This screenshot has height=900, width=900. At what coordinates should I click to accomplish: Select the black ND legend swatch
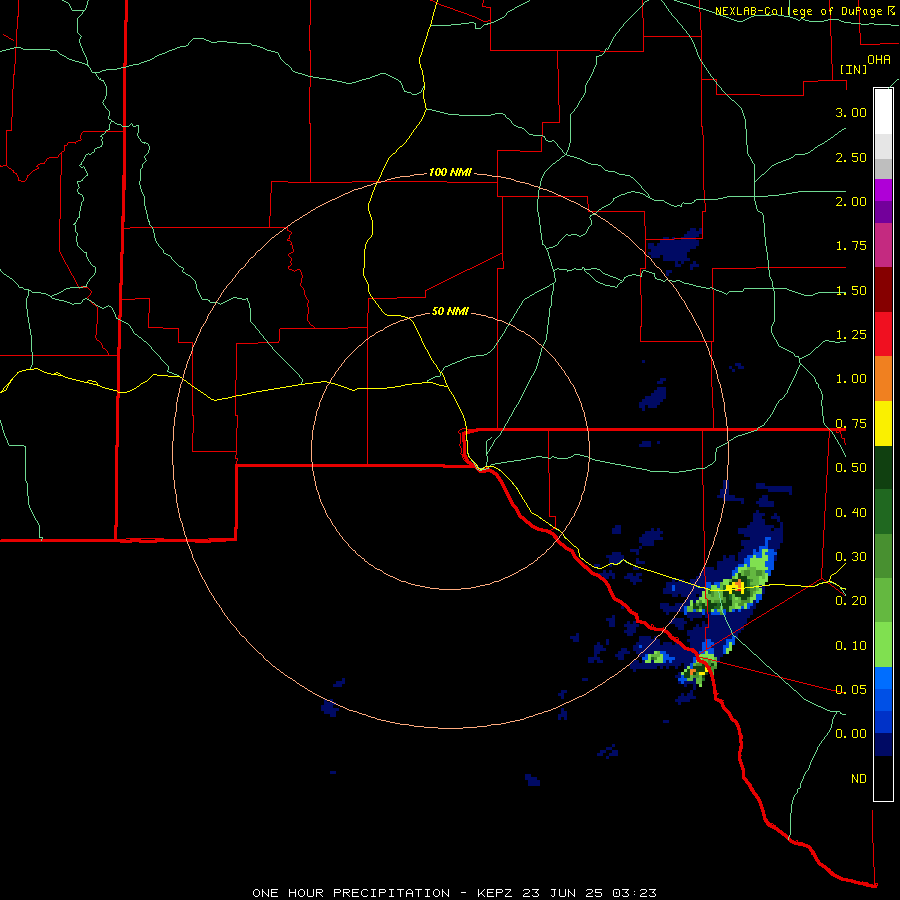tap(883, 778)
